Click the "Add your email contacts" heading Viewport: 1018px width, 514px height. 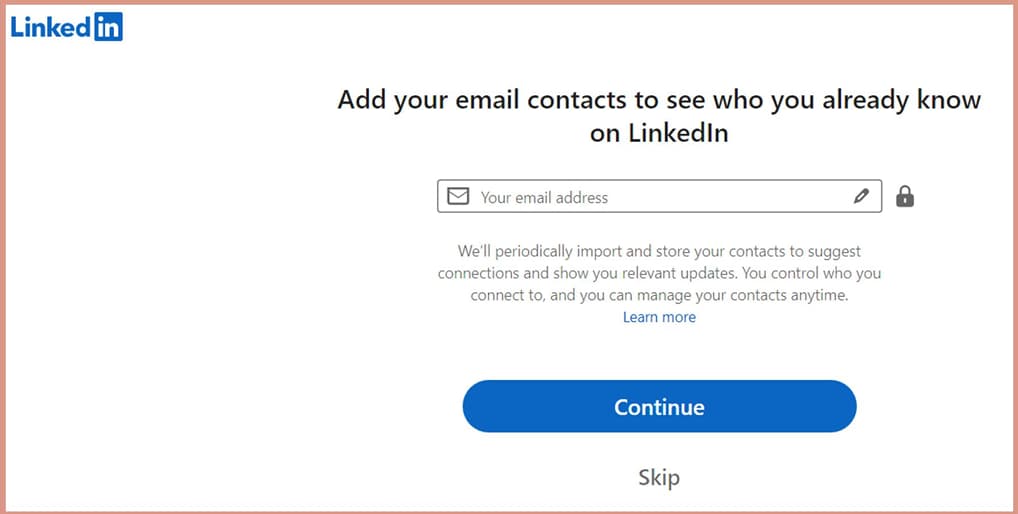tap(659, 117)
